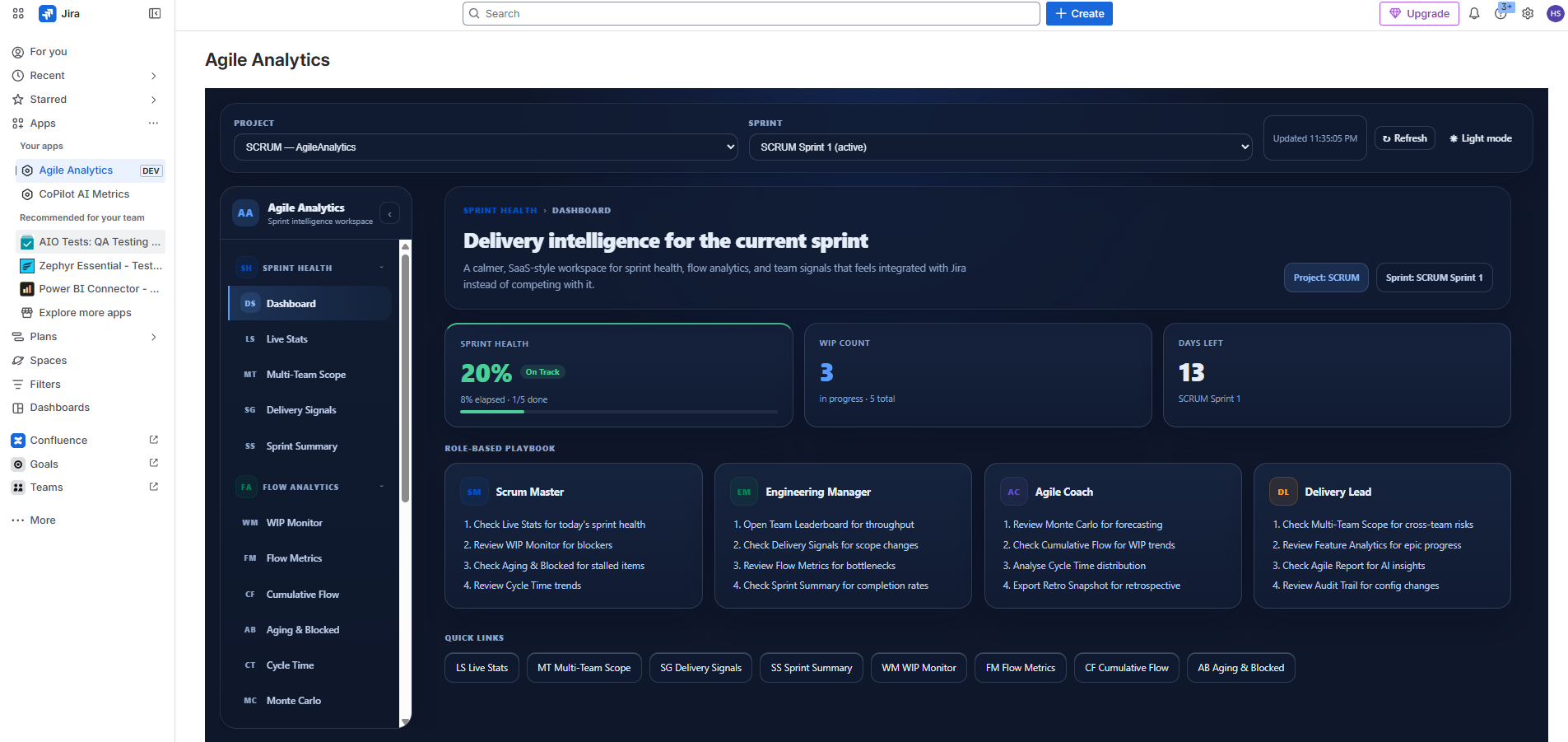Switch to Light mode

coord(1480,138)
